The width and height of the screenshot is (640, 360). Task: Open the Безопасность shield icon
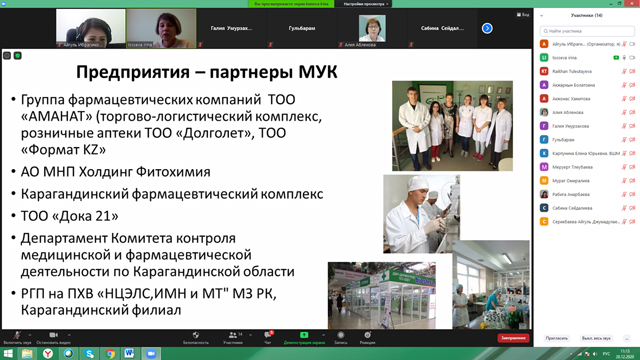(196, 335)
